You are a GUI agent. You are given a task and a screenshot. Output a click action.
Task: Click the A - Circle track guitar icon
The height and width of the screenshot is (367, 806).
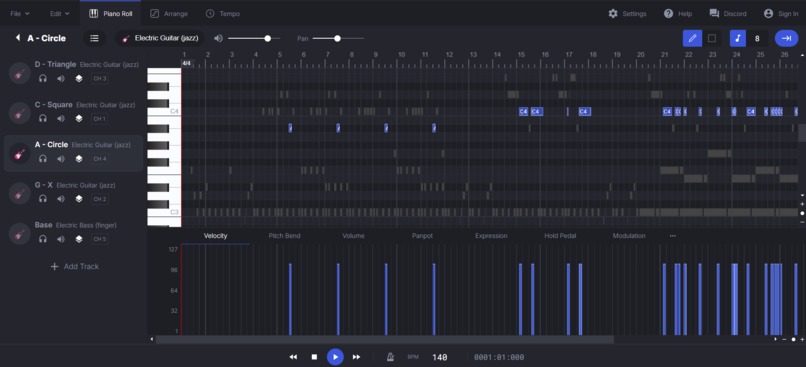pyautogui.click(x=20, y=153)
